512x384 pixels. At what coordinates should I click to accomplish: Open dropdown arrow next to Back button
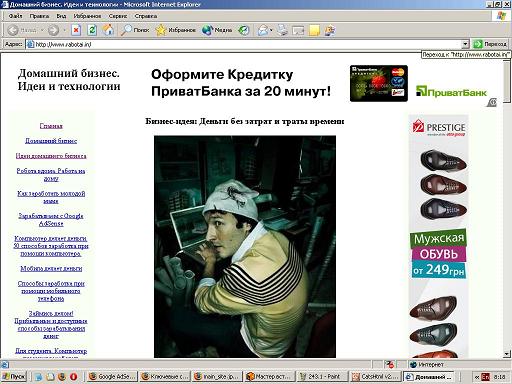click(42, 30)
